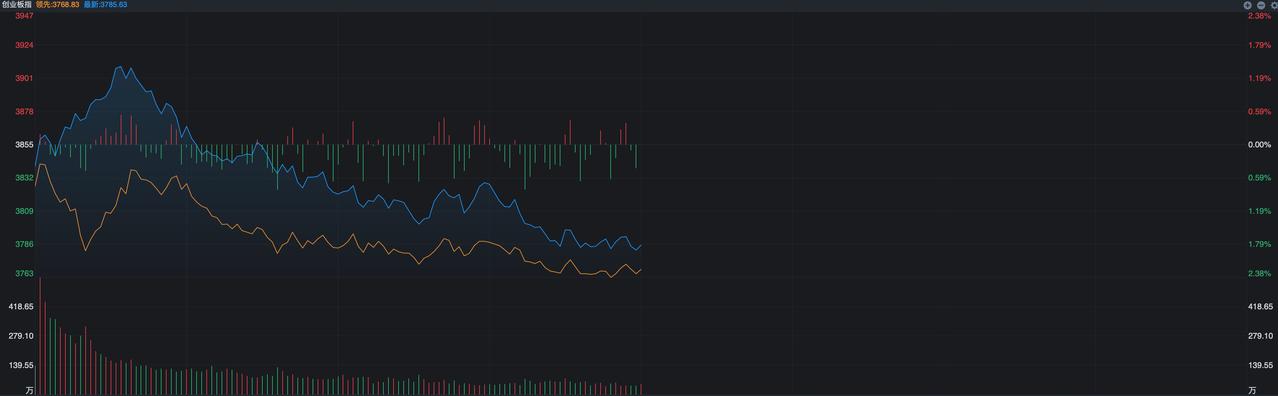Click the left 139.55 volume label
Image resolution: width=1278 pixels, height=396 pixels.
[21, 366]
